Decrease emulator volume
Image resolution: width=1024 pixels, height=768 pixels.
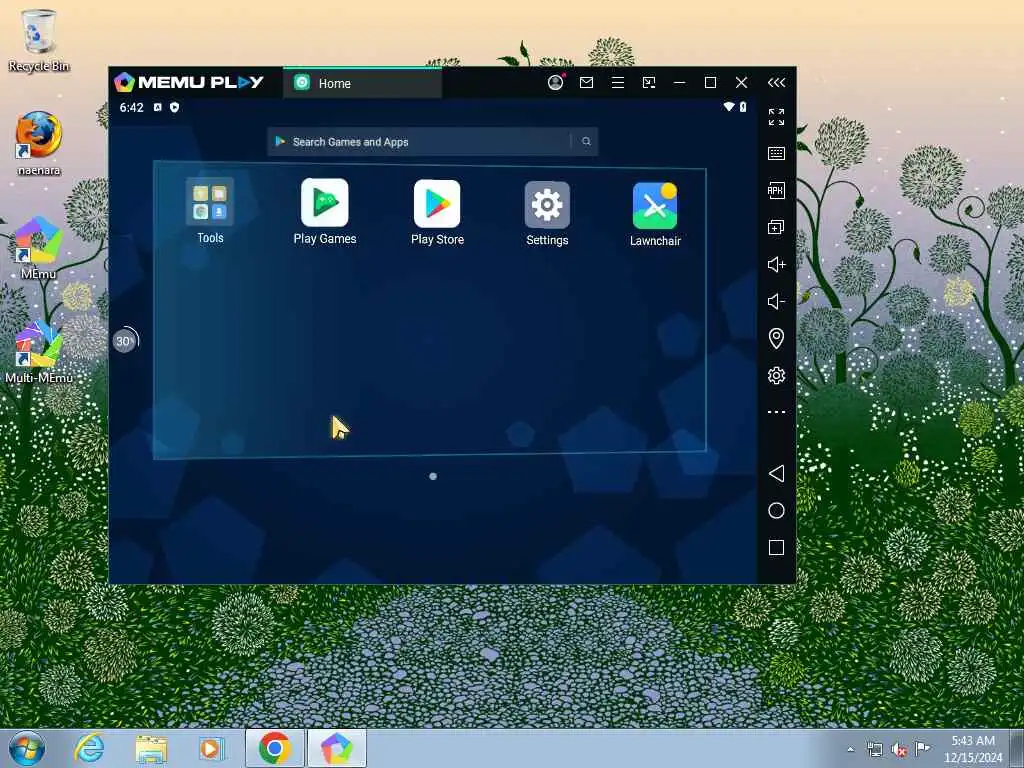pos(776,301)
